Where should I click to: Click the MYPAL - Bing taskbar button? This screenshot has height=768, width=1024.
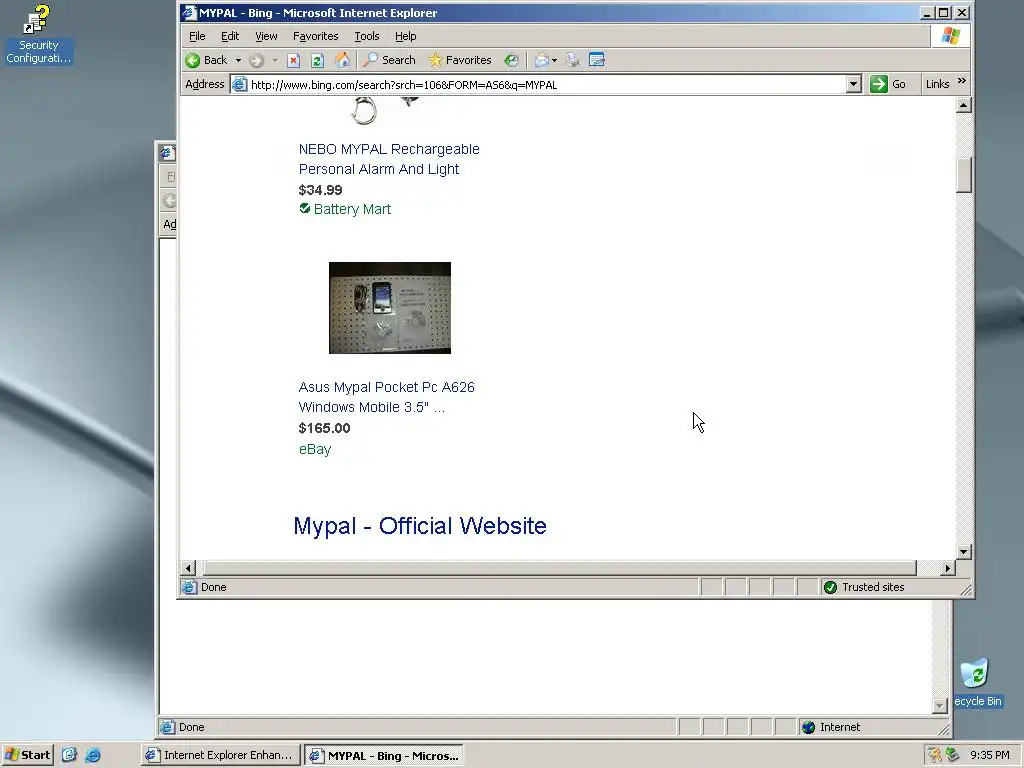384,755
